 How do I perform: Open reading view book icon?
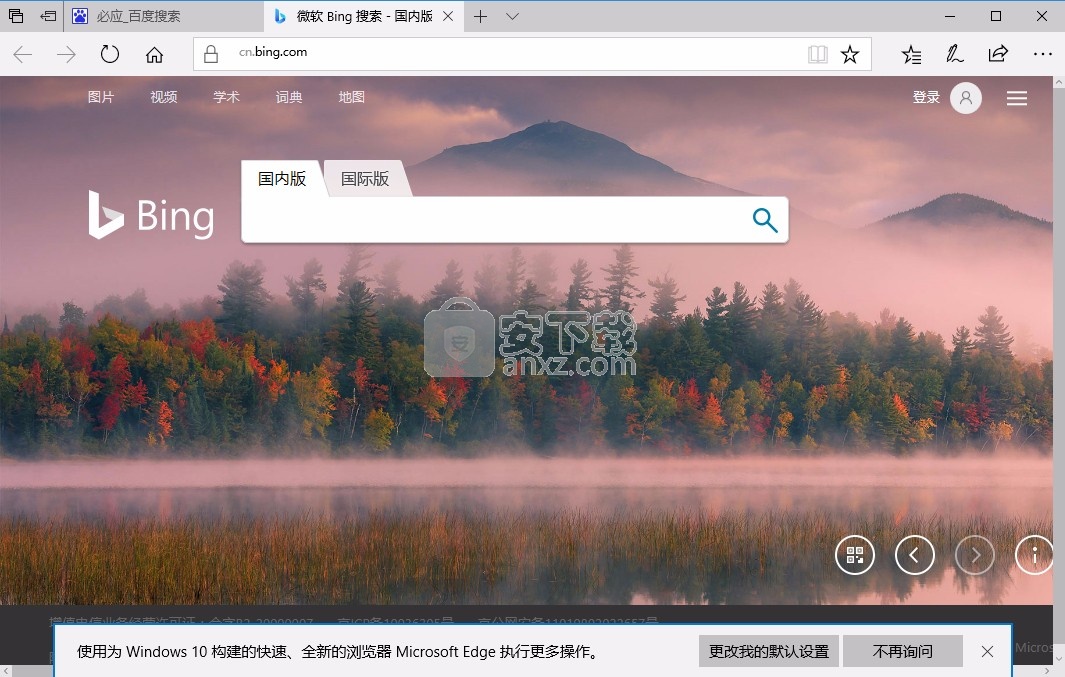[818, 54]
